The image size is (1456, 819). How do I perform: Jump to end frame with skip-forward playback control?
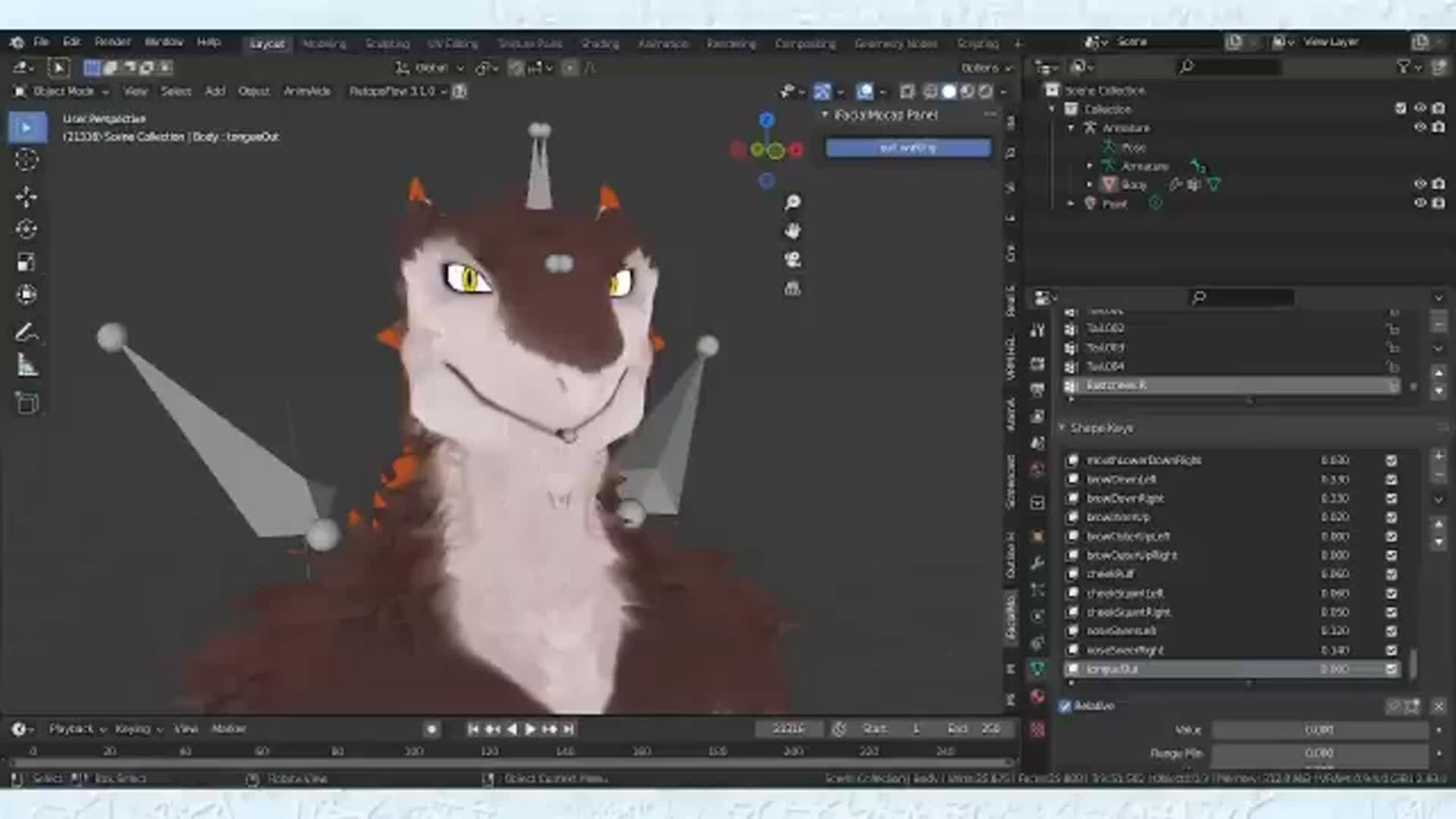(x=569, y=728)
